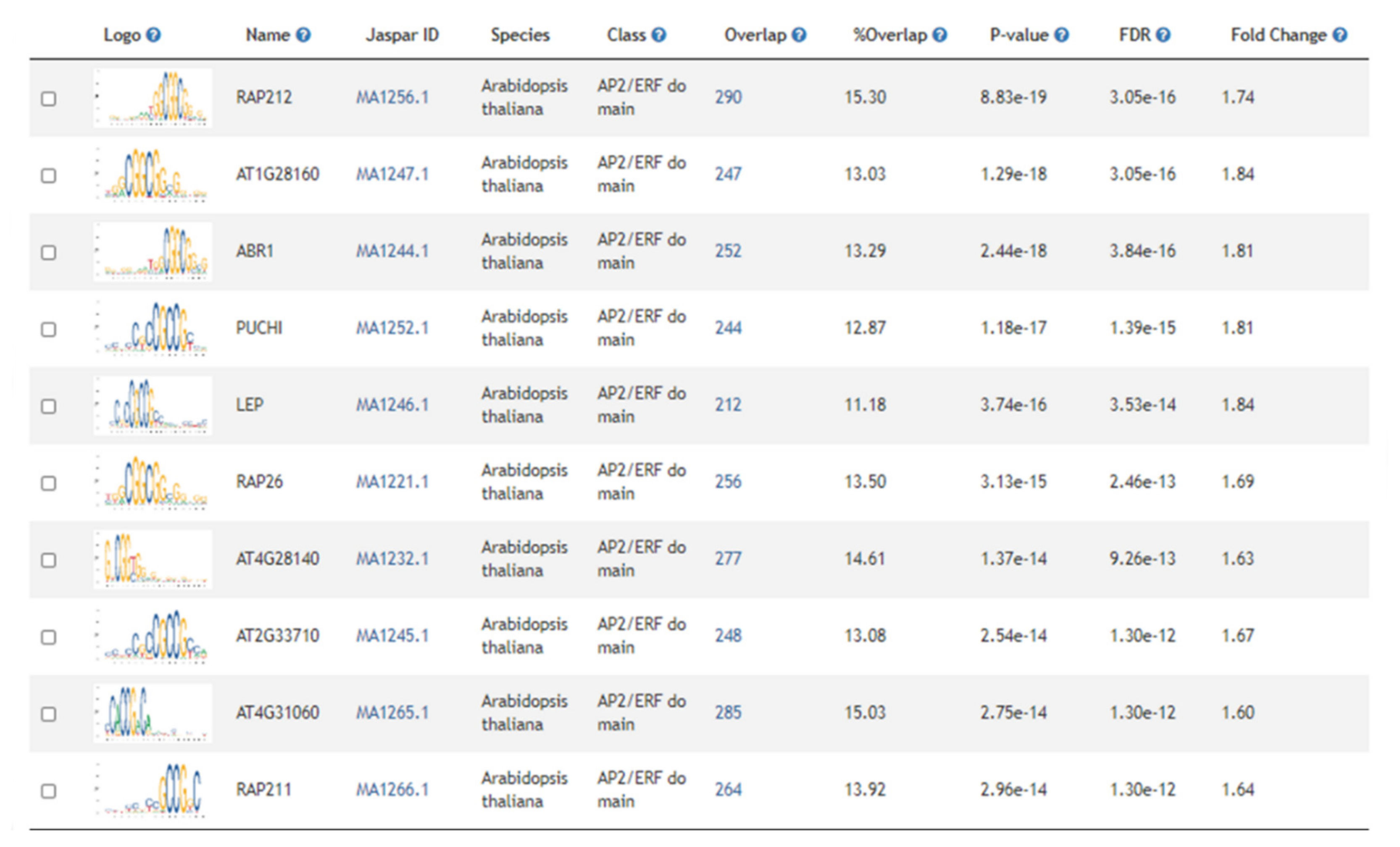Click overlap count 247 link

(728, 174)
